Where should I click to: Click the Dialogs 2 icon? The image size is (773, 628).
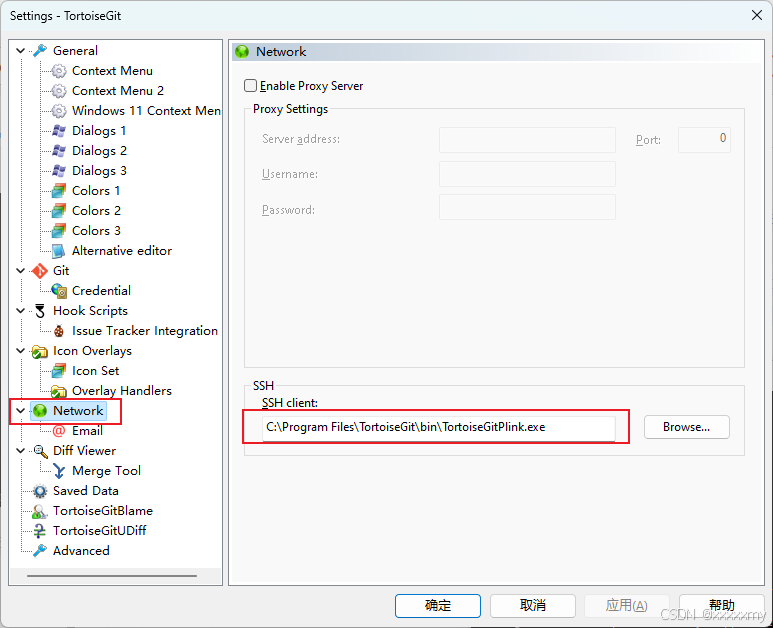pyautogui.click(x=59, y=151)
